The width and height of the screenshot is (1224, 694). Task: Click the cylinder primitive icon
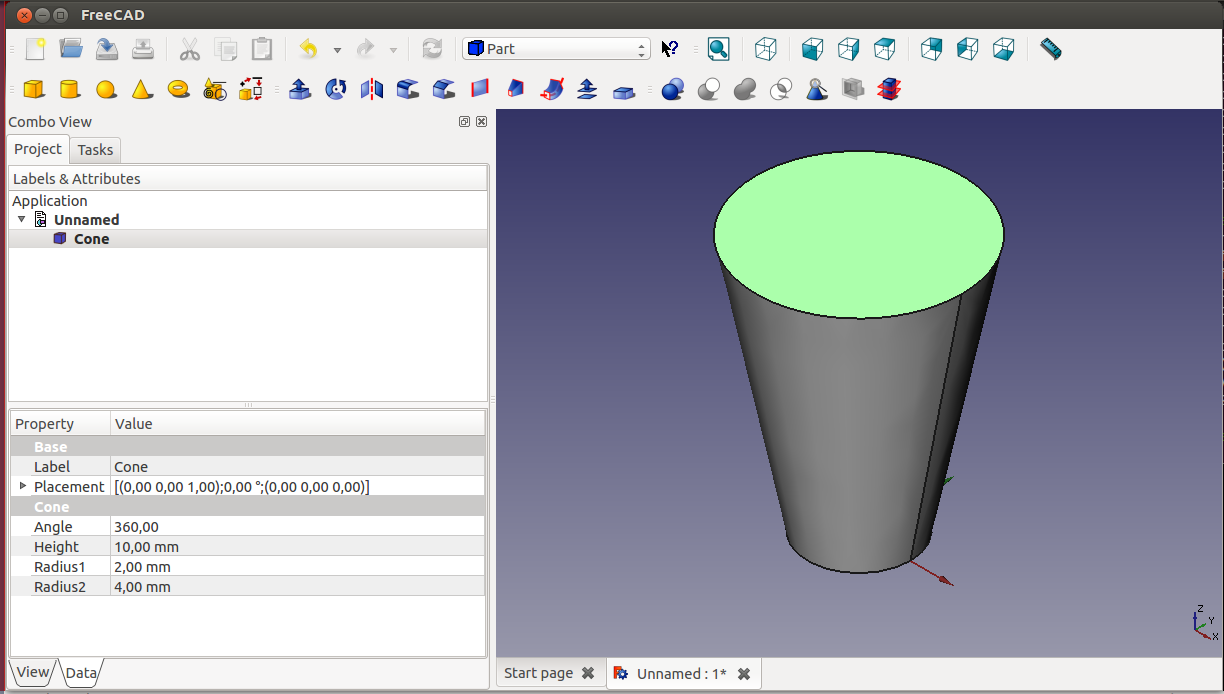point(70,89)
